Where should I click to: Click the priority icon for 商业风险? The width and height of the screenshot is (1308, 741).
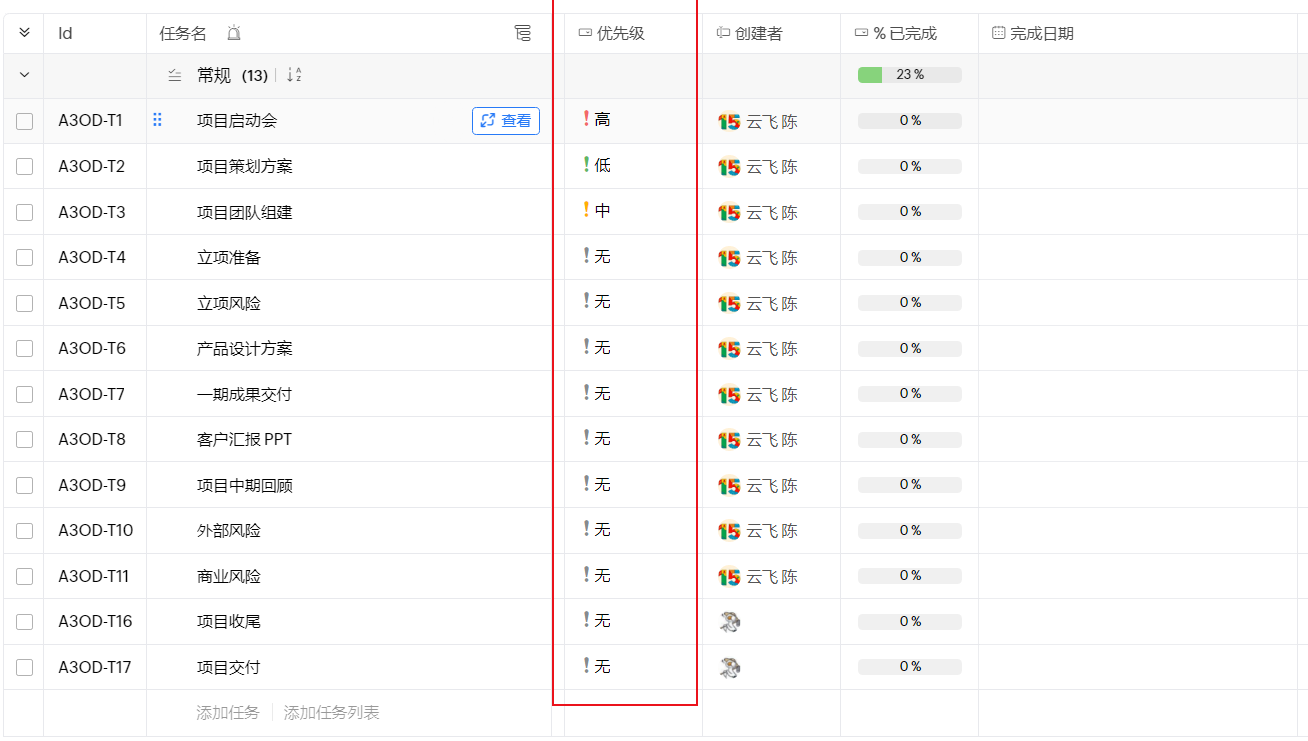(x=586, y=575)
